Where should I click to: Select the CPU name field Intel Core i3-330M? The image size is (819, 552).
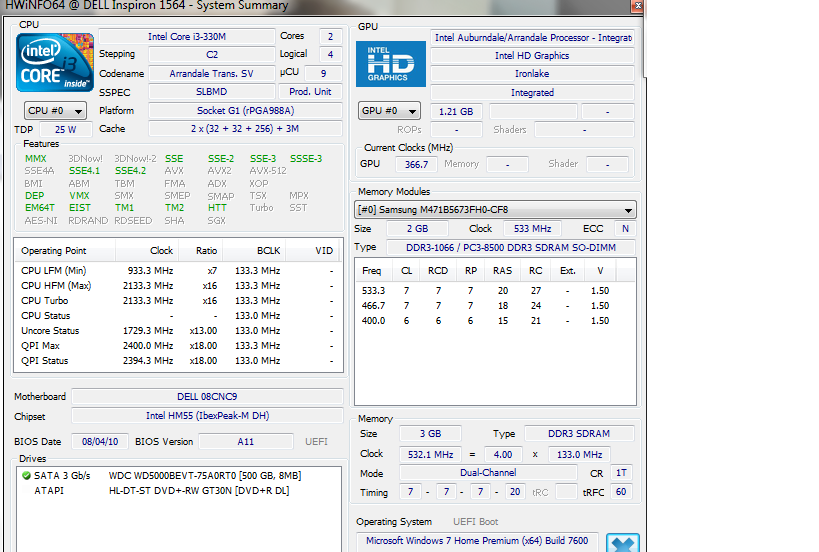pyautogui.click(x=187, y=37)
